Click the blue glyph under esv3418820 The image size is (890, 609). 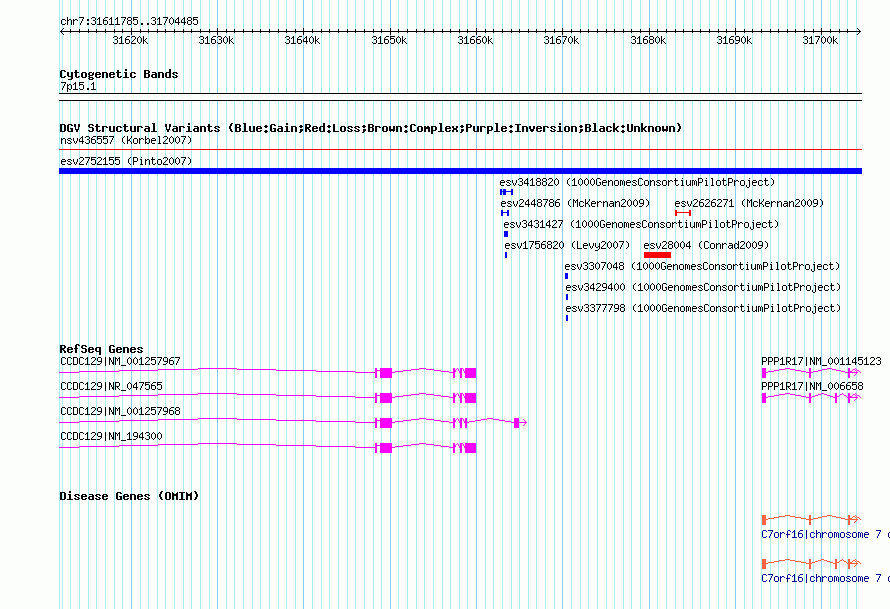506,192
